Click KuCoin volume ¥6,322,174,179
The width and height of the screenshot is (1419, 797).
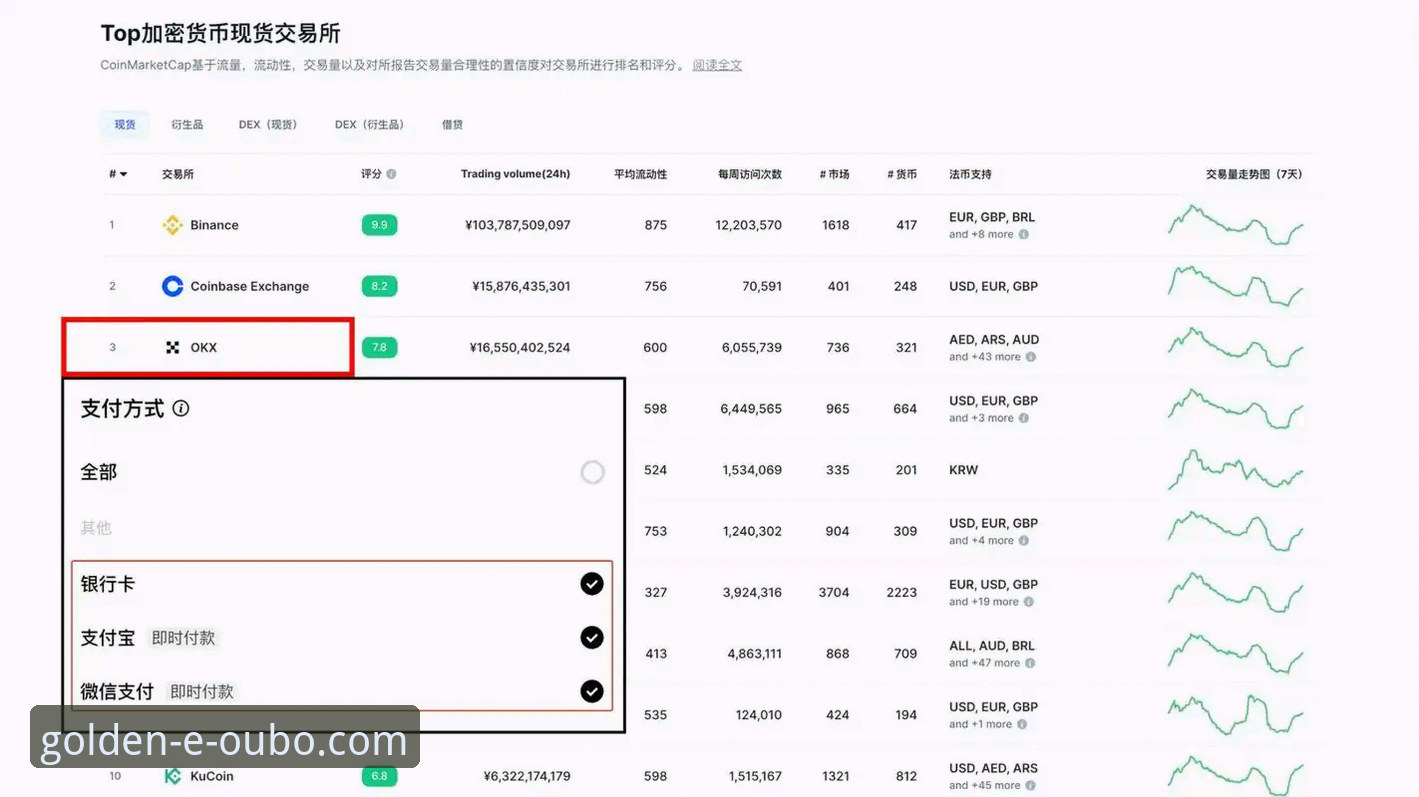tap(527, 776)
